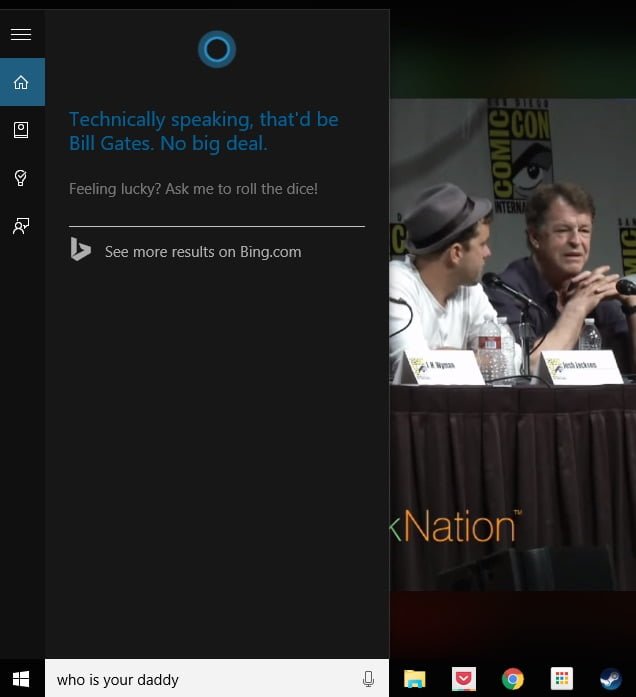The image size is (636, 697).
Task: Open the Windows Start menu
Action: click(x=21, y=679)
